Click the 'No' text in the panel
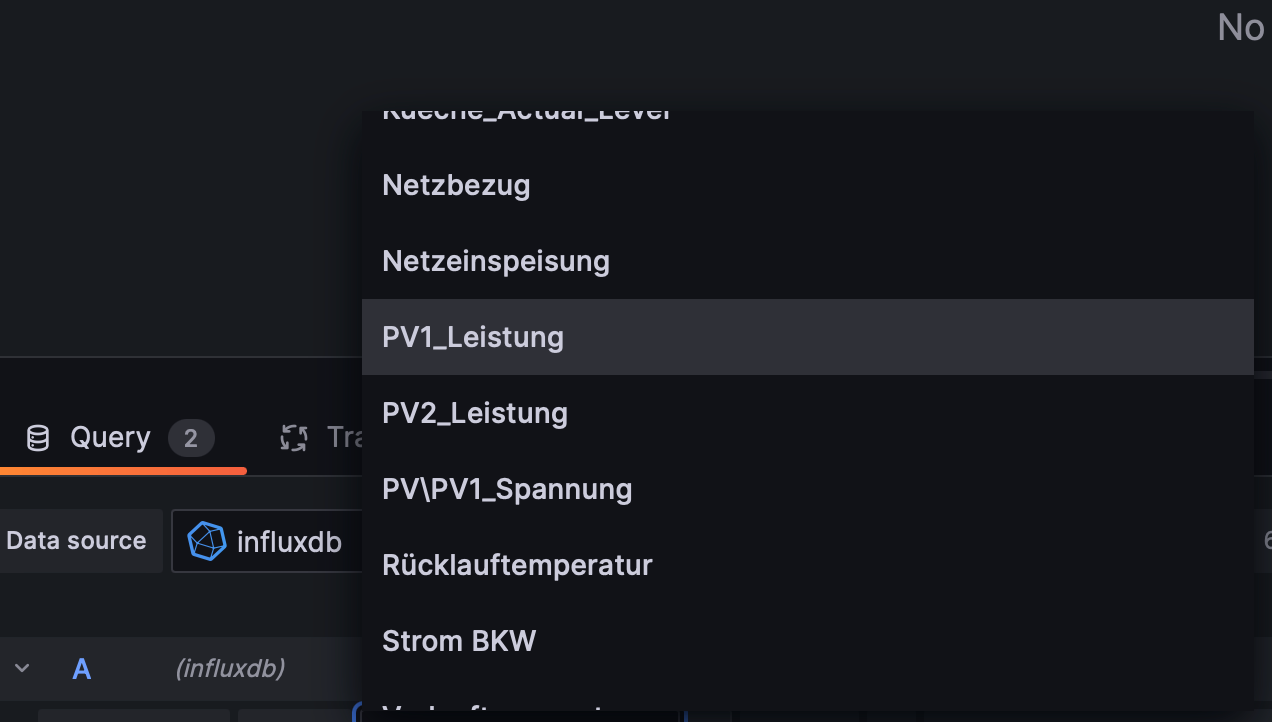 point(1241,28)
